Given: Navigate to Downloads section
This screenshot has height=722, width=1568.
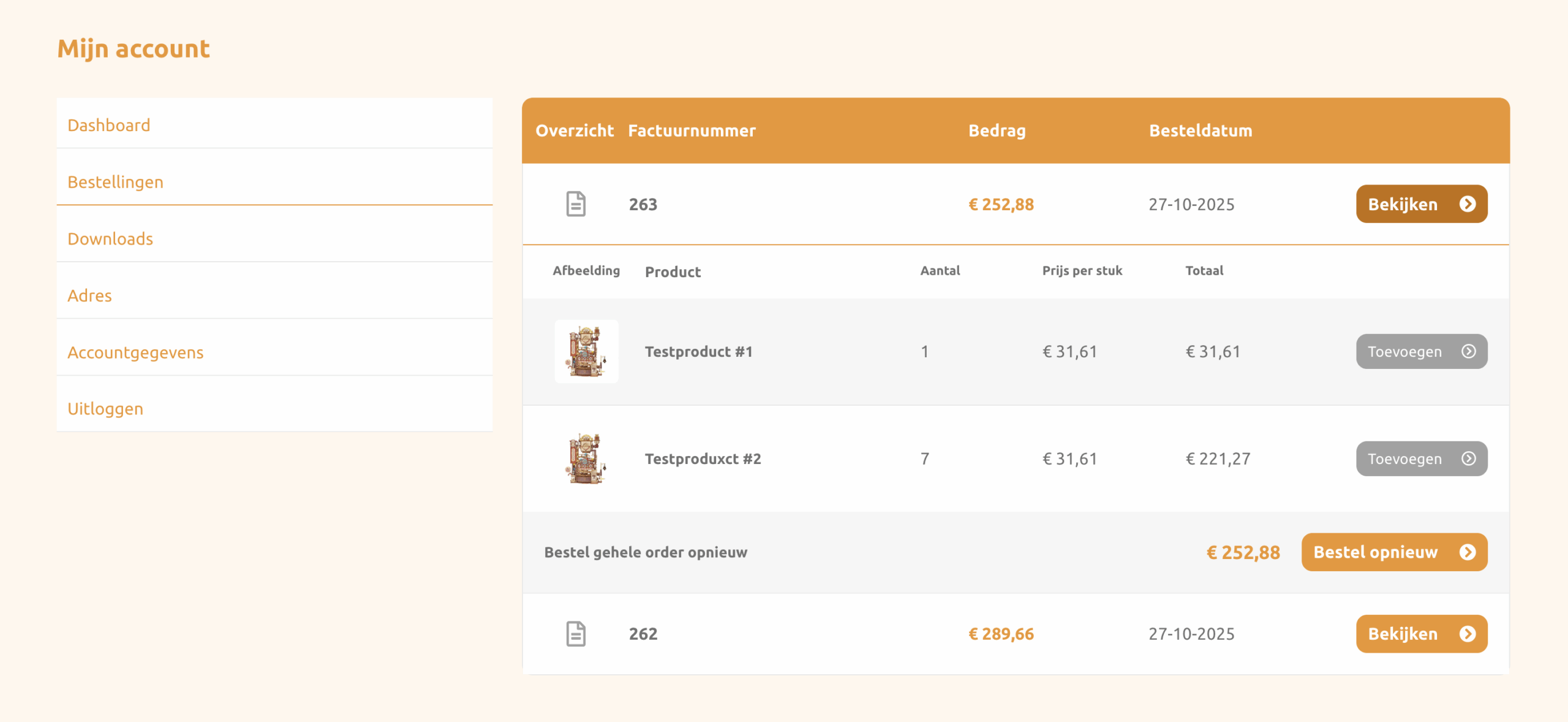Looking at the screenshot, I should (x=110, y=239).
